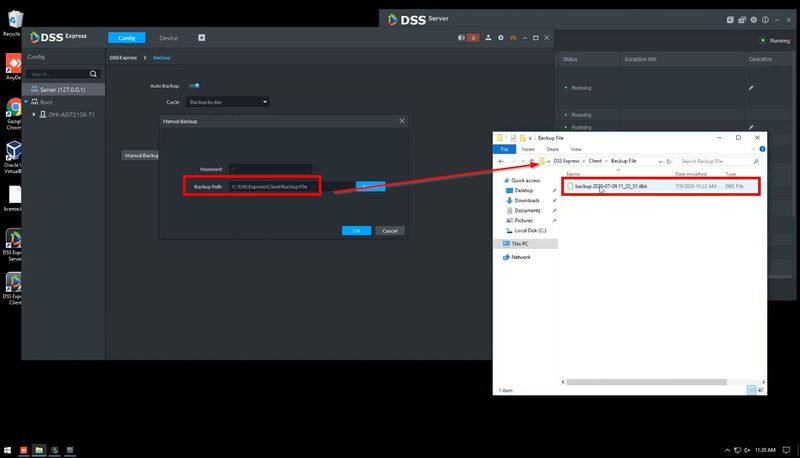This screenshot has height=458, width=800.
Task: Open the DSS Server settings gear
Action: pyautogui.click(x=754, y=20)
